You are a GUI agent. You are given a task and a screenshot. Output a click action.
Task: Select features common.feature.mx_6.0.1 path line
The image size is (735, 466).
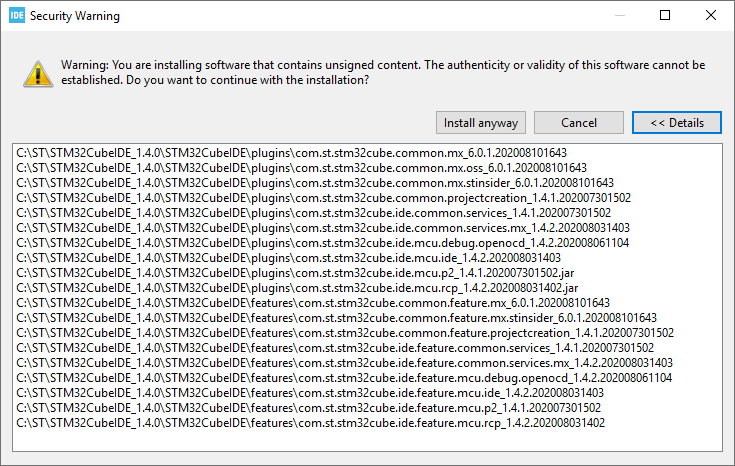click(x=313, y=303)
